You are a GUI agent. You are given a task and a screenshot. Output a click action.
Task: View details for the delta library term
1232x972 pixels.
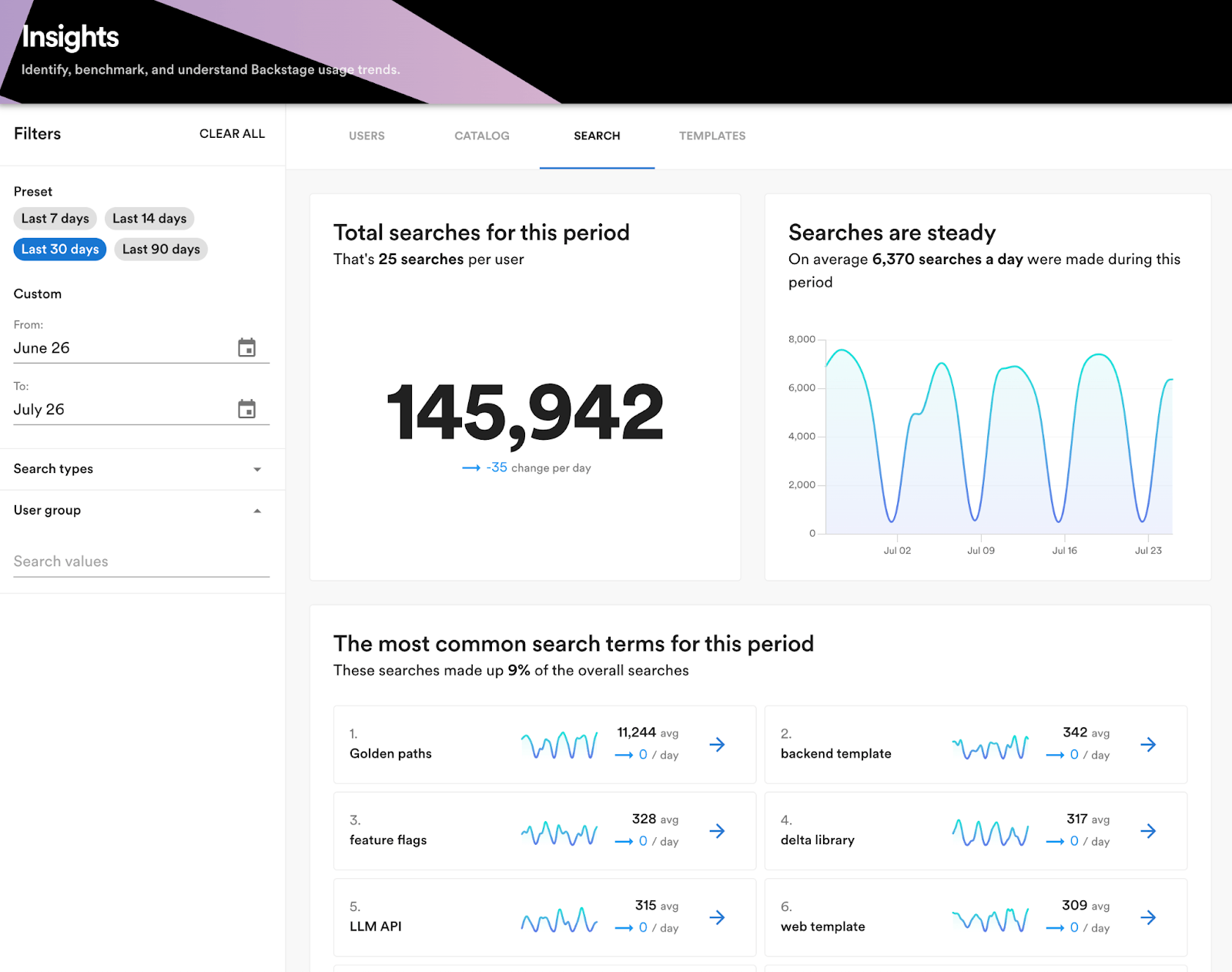point(1147,831)
